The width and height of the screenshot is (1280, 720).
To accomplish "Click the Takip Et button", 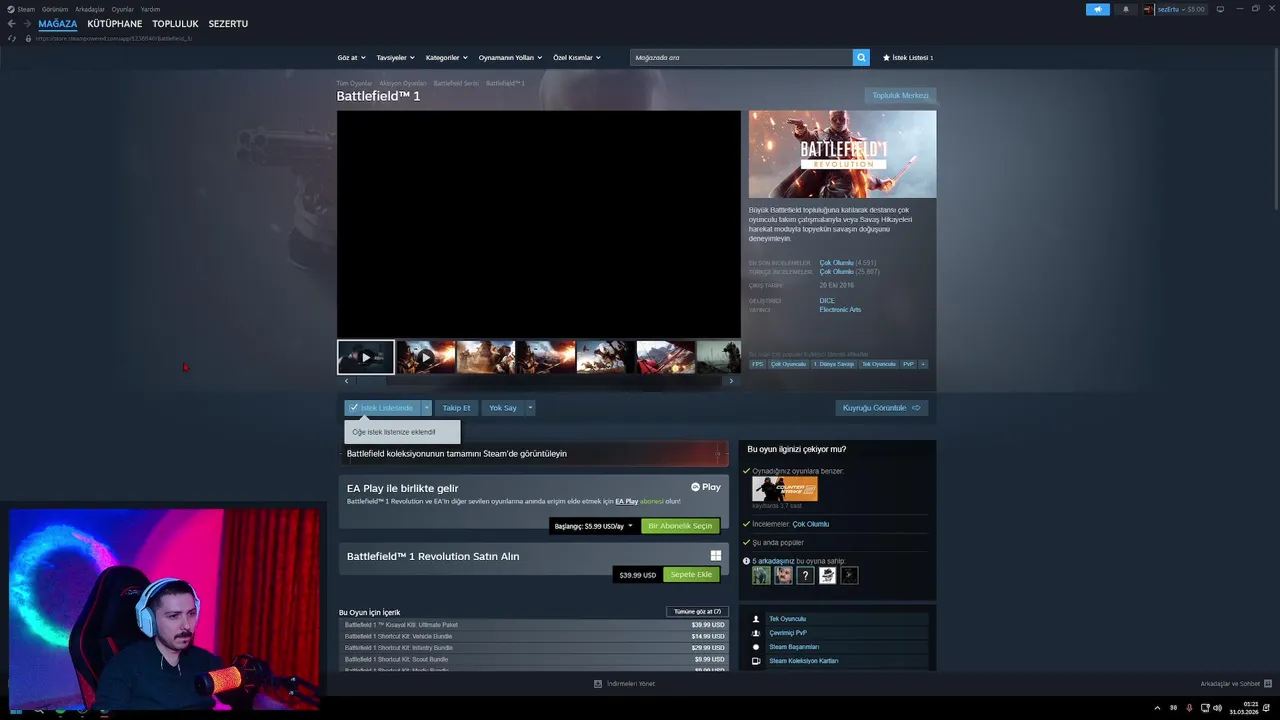I will [456, 408].
